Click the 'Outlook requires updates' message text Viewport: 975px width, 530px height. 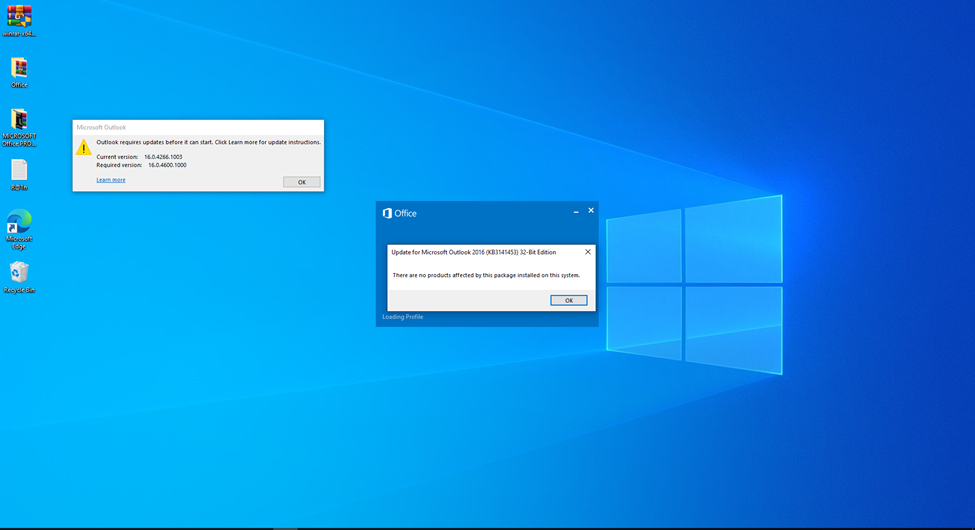tap(208, 142)
